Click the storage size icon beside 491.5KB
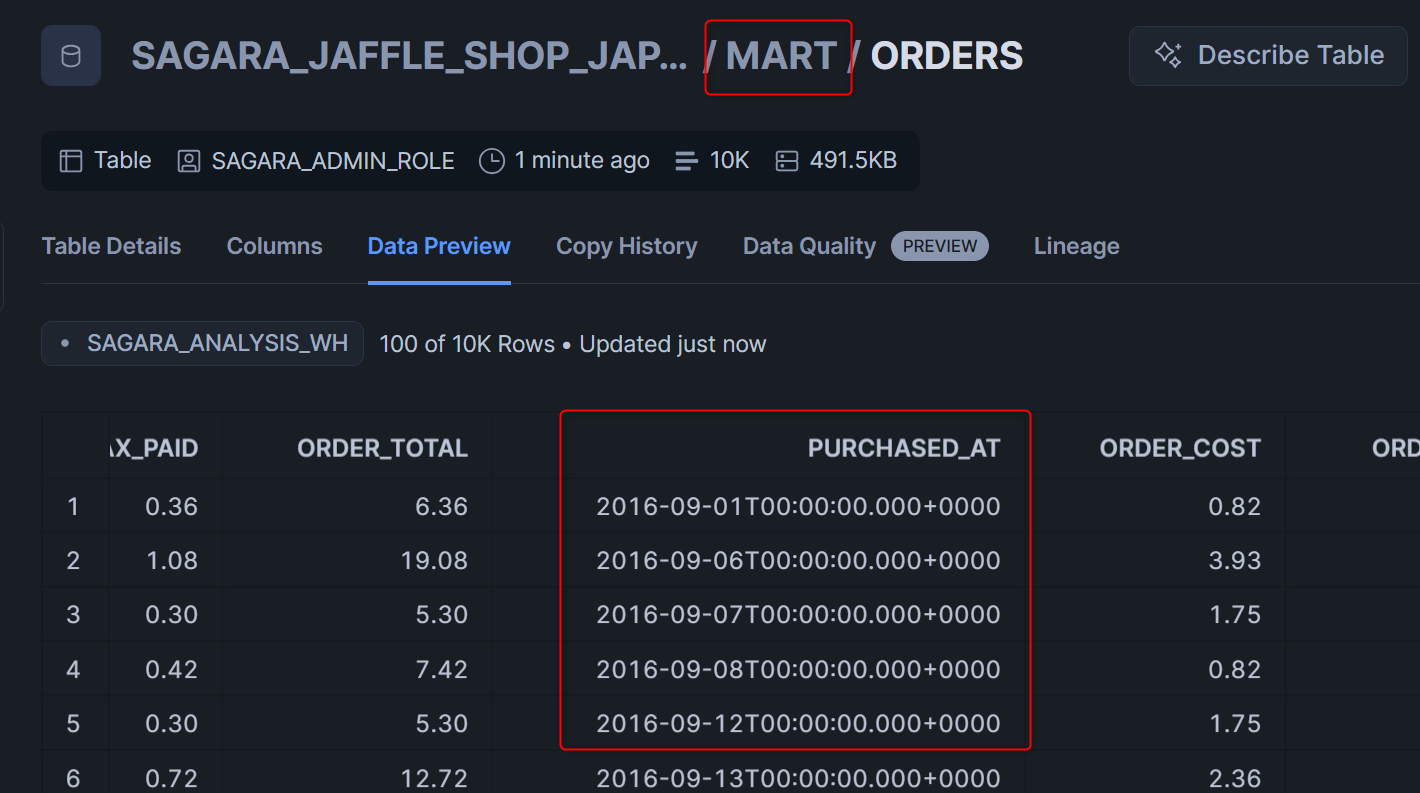1420x793 pixels. [787, 161]
